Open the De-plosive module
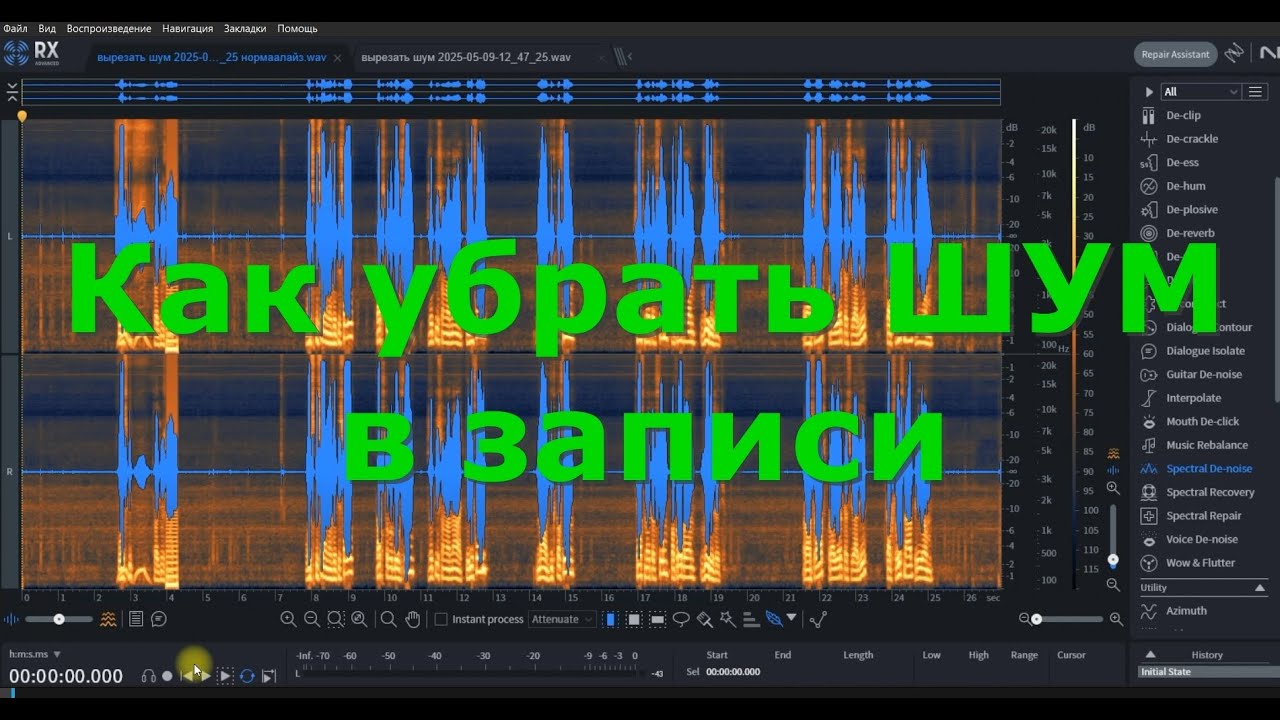Viewport: 1280px width, 720px height. (x=1190, y=210)
